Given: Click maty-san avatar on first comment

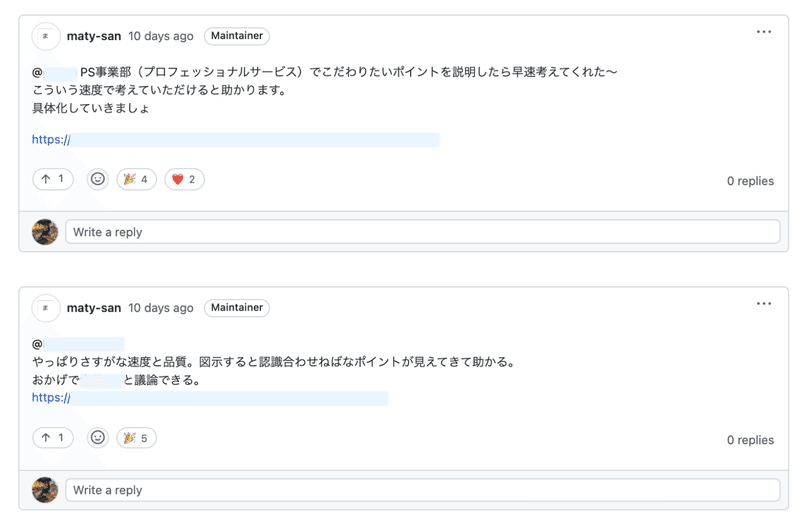Looking at the screenshot, I should [x=46, y=36].
